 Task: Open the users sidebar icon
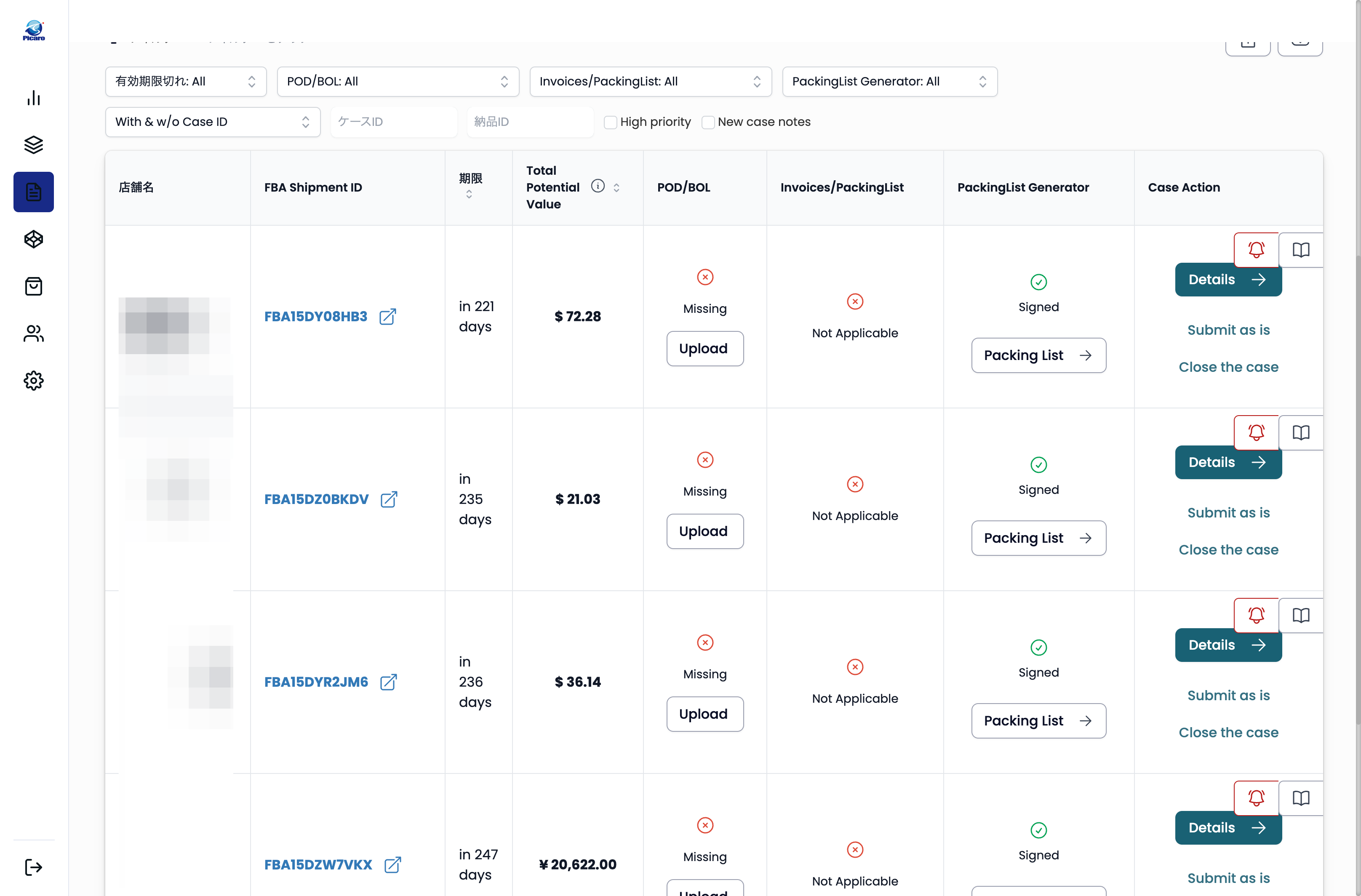[x=34, y=333]
